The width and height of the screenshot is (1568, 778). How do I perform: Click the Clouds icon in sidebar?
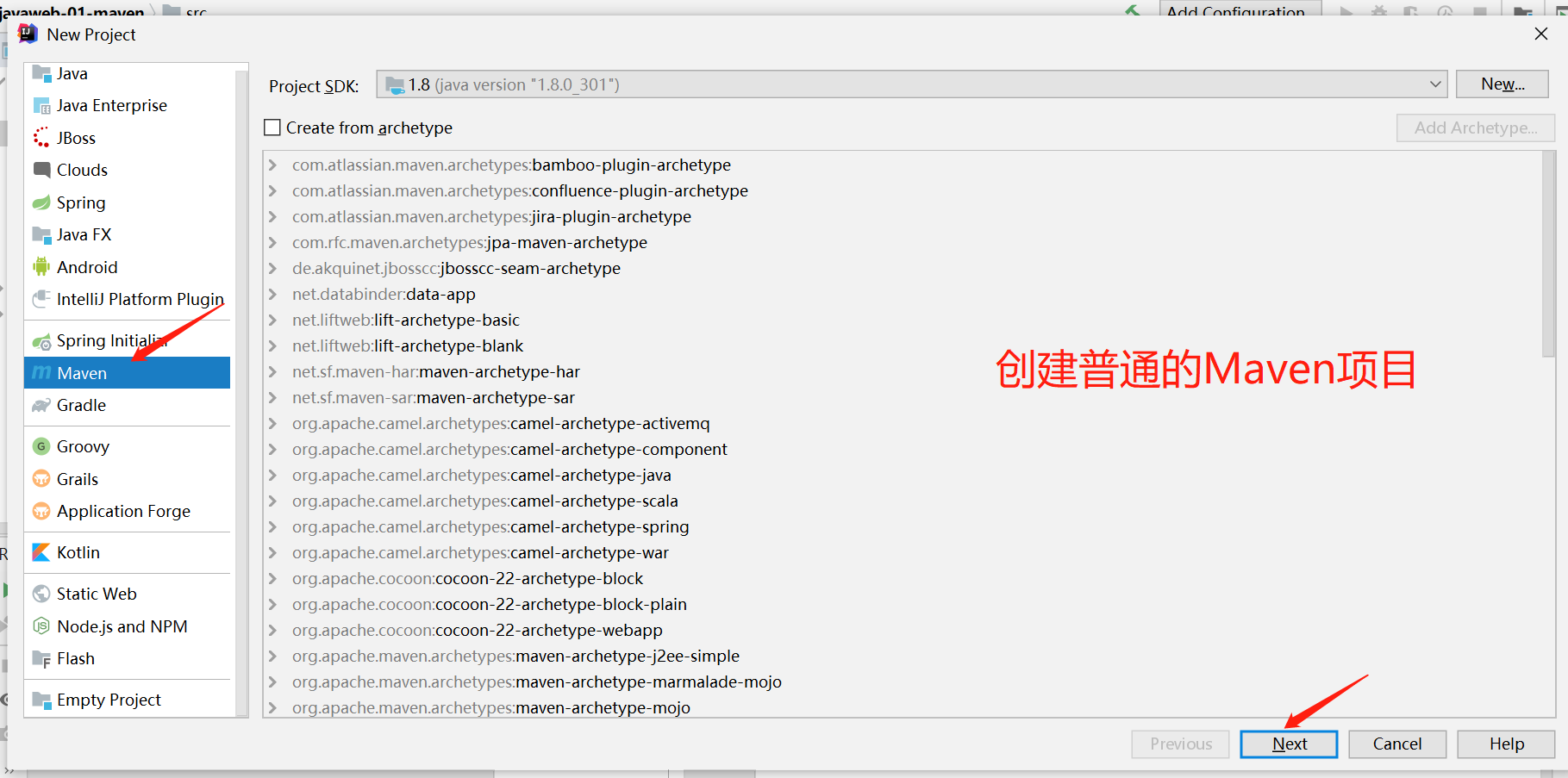tap(41, 170)
